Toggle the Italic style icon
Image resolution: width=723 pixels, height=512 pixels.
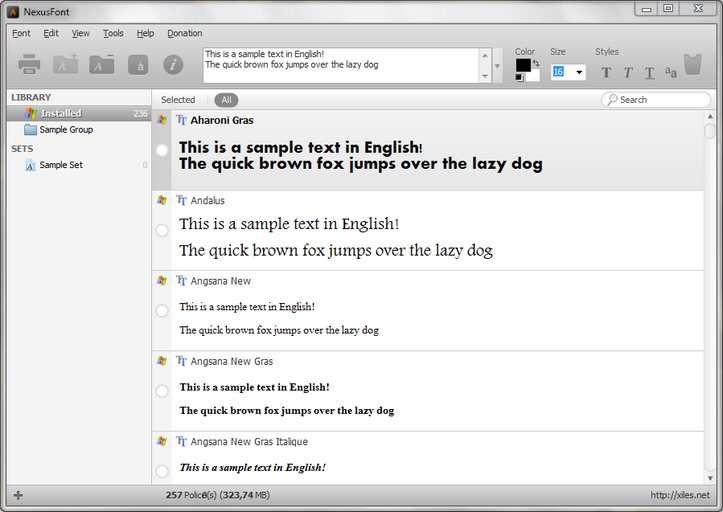[628, 72]
